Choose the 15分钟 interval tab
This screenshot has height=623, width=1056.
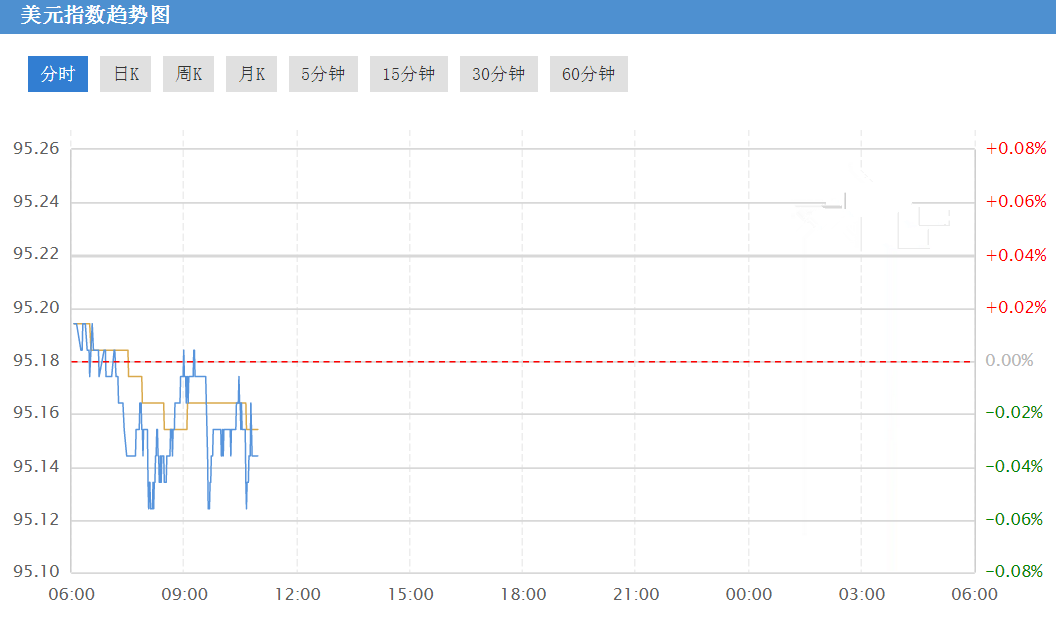[409, 74]
